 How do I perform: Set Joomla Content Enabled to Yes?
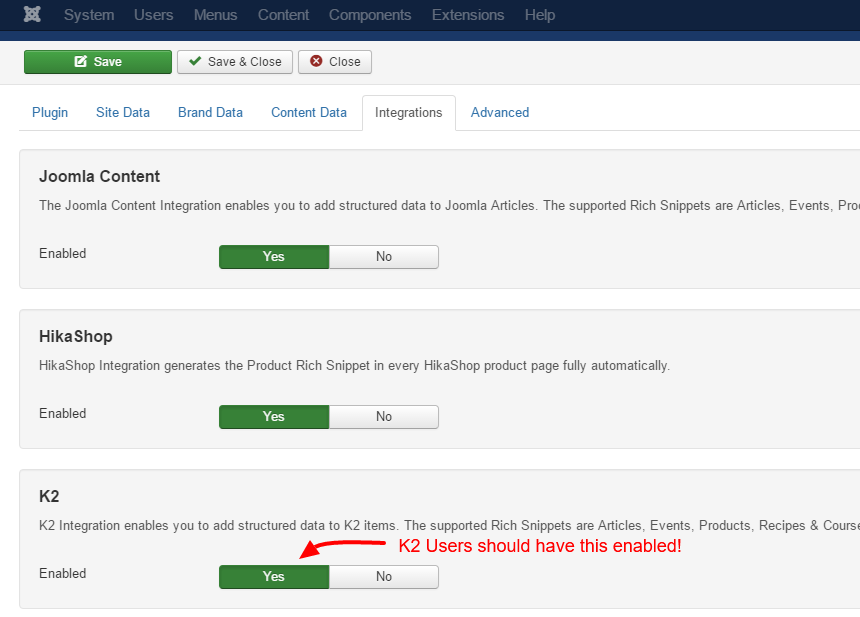[x=274, y=257]
